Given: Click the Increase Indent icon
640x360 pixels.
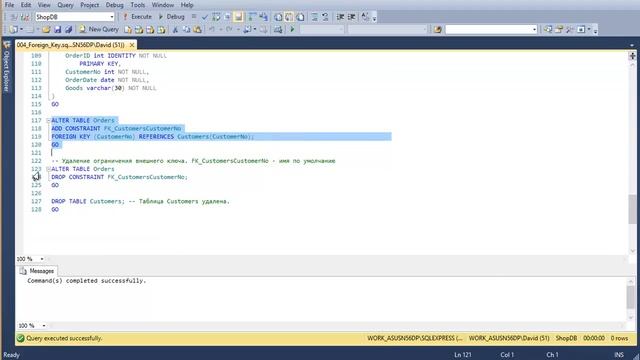Looking at the screenshot, I should pos(351,17).
